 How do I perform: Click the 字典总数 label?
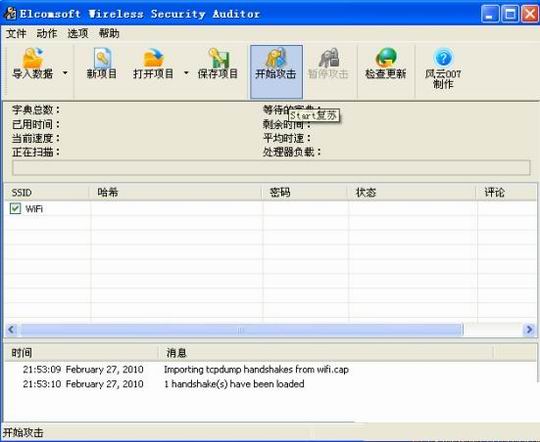pos(36,110)
